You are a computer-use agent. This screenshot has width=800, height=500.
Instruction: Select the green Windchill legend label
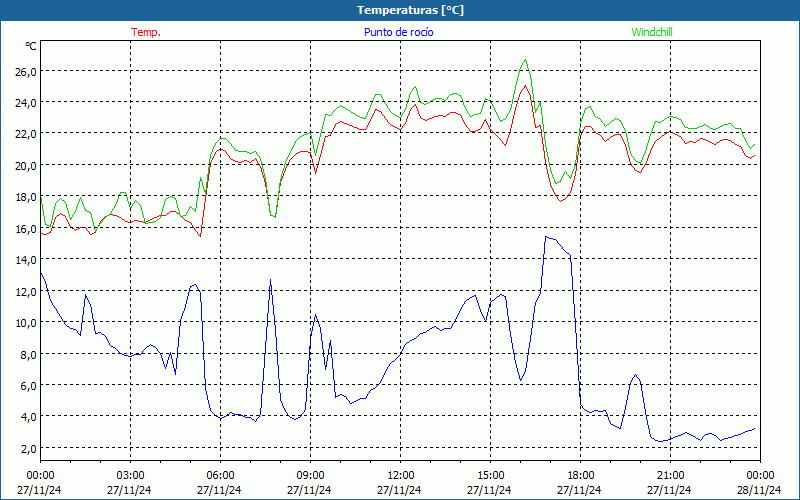click(x=652, y=32)
